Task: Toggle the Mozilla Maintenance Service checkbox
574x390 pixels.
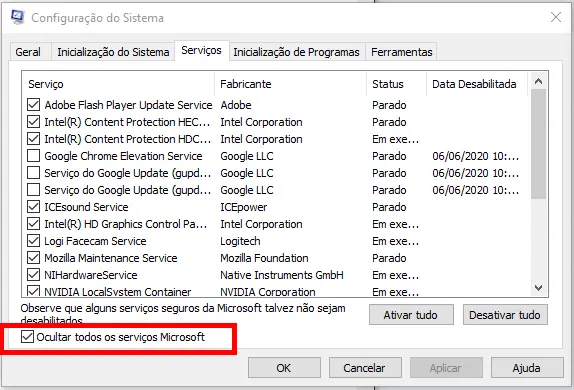Action: click(x=33, y=258)
